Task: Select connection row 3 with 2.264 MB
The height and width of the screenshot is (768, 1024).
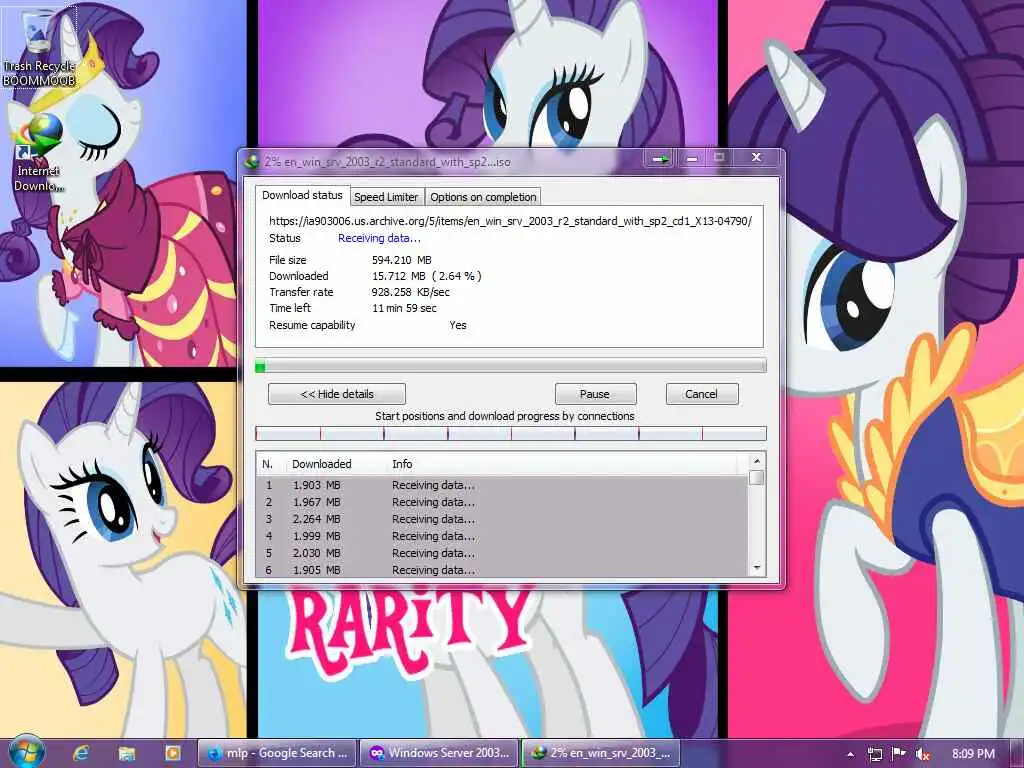Action: tap(502, 519)
